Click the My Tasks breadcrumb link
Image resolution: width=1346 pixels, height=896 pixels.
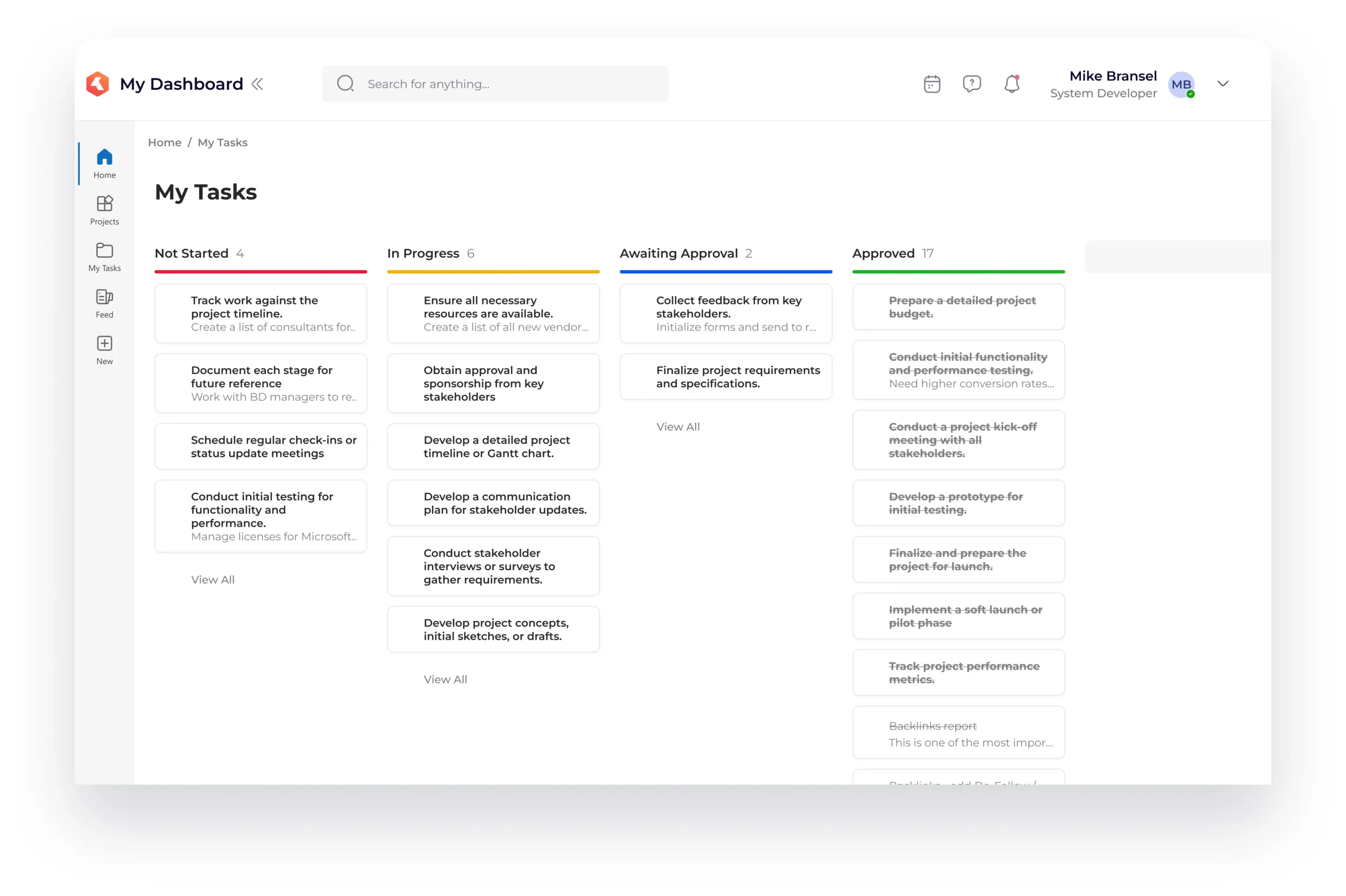(x=221, y=142)
